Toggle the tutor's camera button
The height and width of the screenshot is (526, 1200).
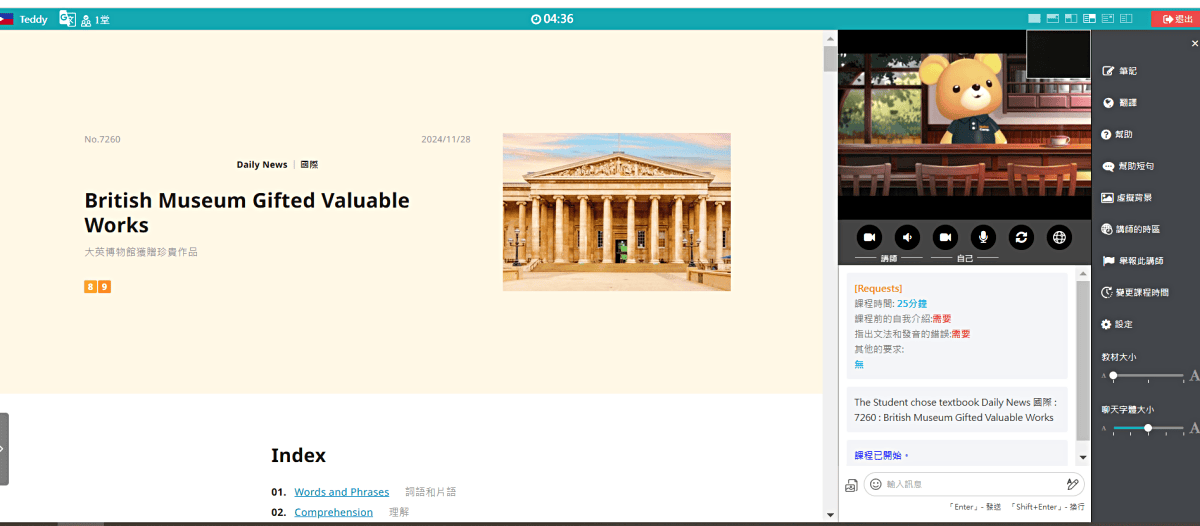tap(869, 237)
